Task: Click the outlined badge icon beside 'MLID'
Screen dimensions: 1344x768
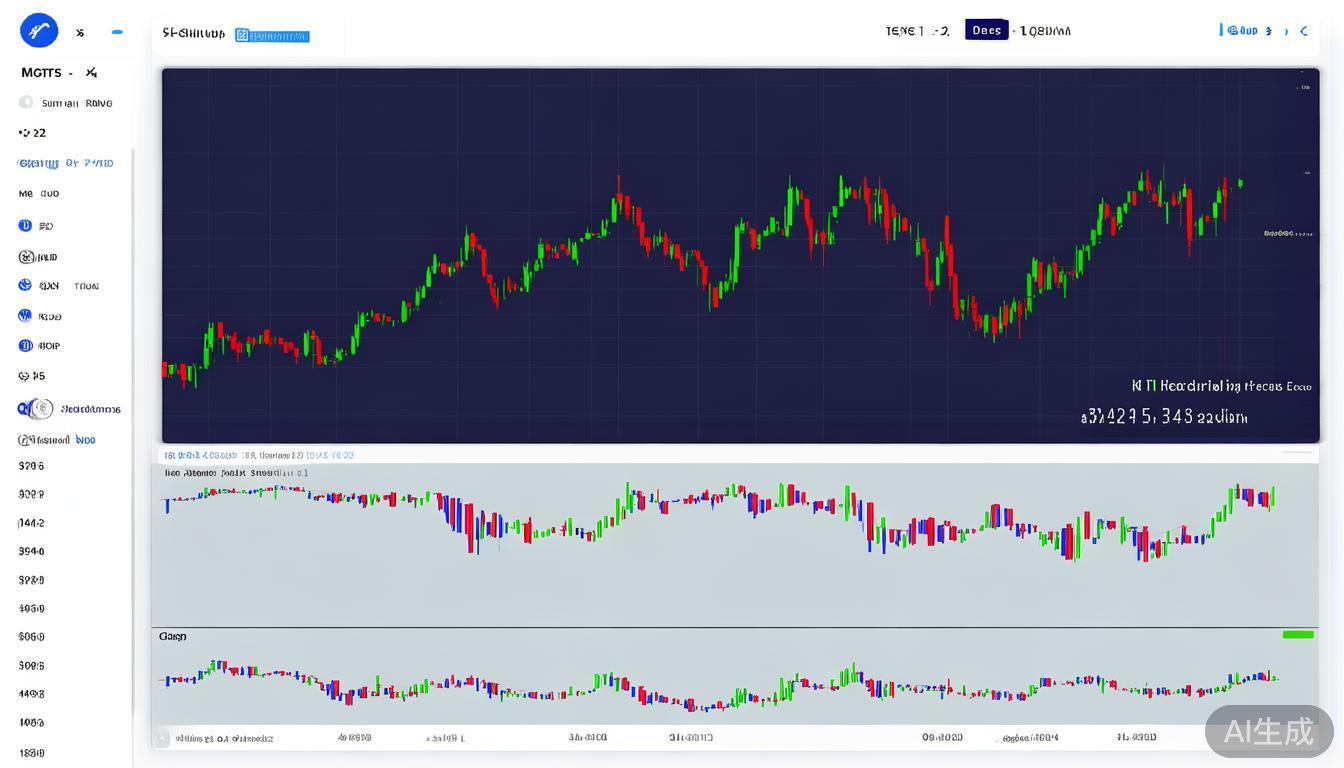Action: (25, 256)
